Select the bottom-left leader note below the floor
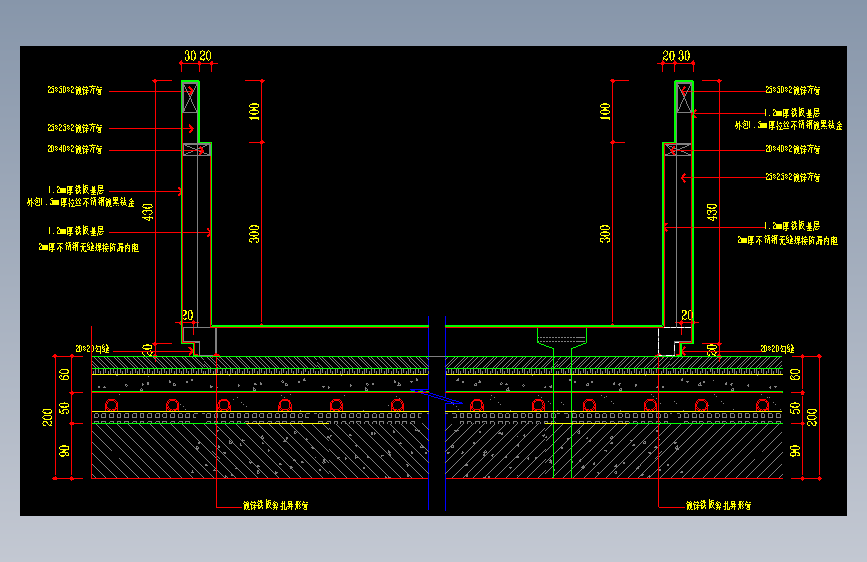The image size is (867, 562). click(275, 505)
